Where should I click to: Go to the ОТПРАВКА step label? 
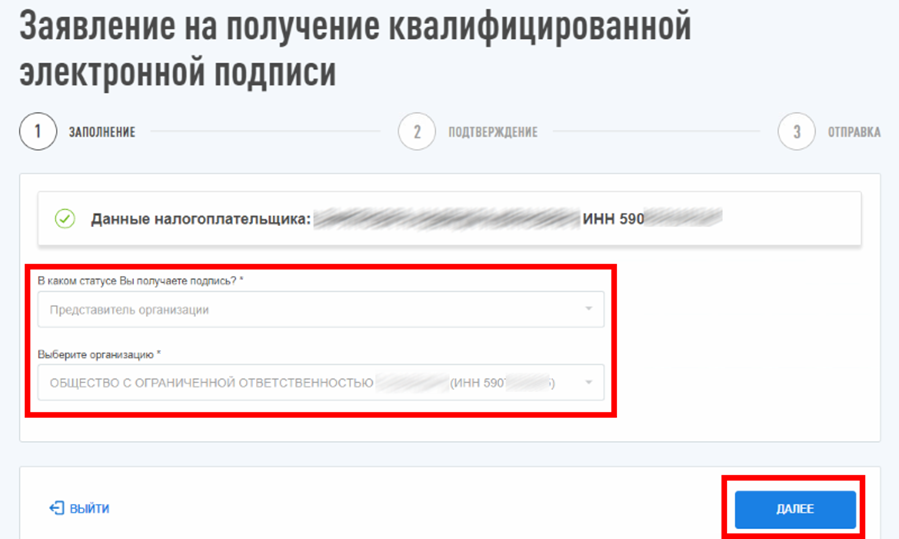point(854,132)
